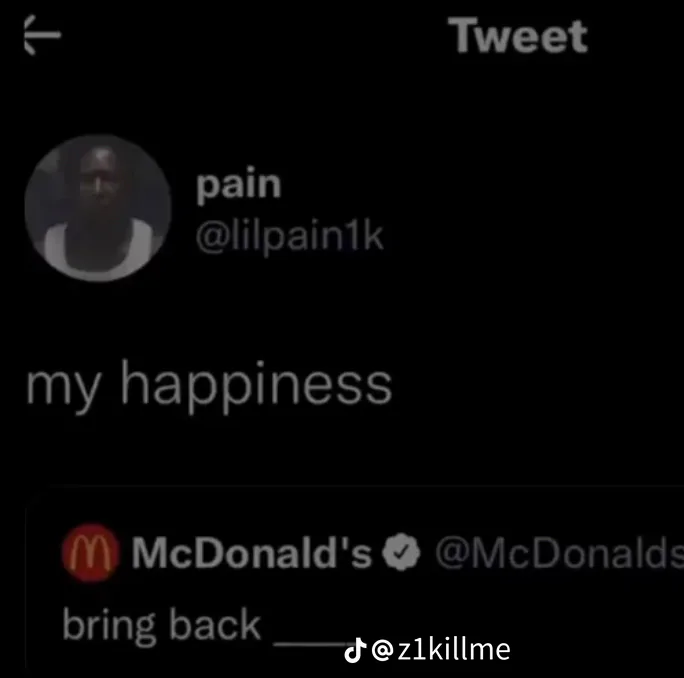Click the @ symbol before z1killme

click(383, 650)
